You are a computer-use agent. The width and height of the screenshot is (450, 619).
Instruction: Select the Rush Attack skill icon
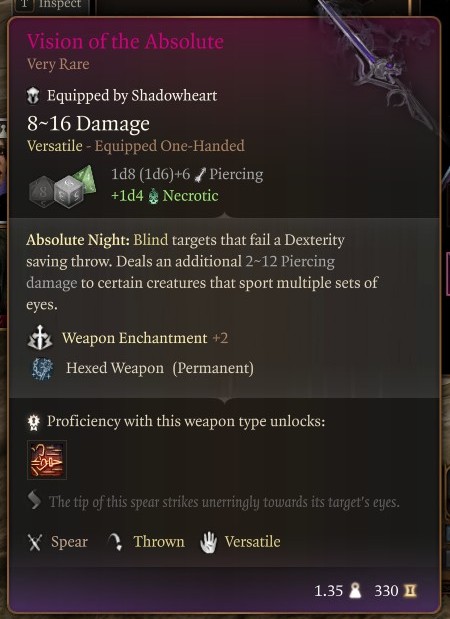pos(47,460)
